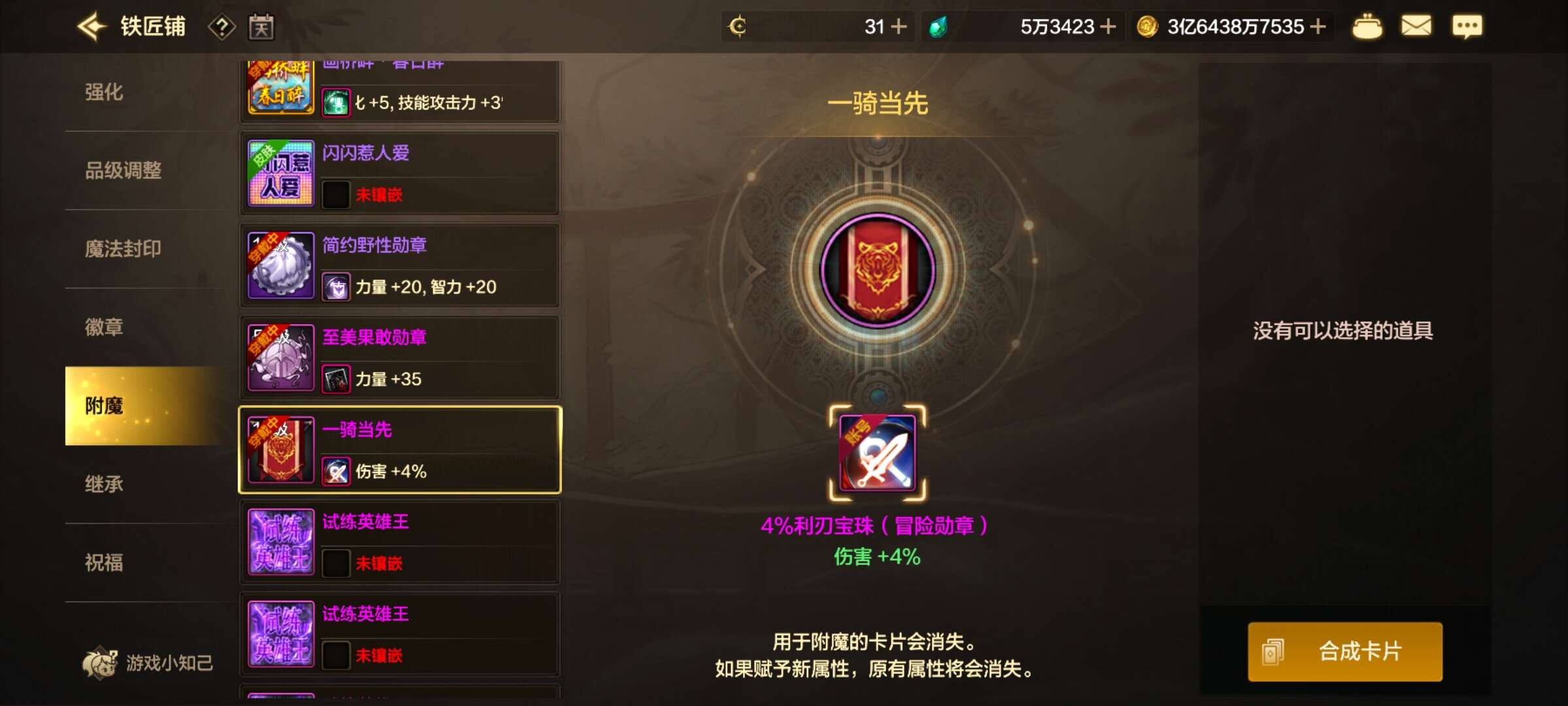Image resolution: width=1568 pixels, height=706 pixels.
Task: Add gold with plus beside 3亿6438万7535
Action: click(x=1318, y=27)
